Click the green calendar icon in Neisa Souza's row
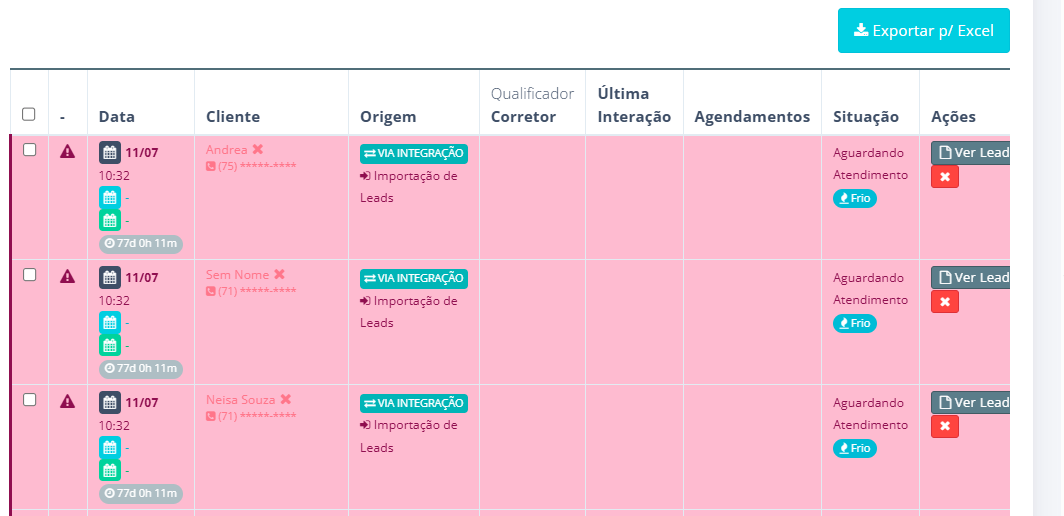This screenshot has width=1064, height=516. pyautogui.click(x=110, y=470)
